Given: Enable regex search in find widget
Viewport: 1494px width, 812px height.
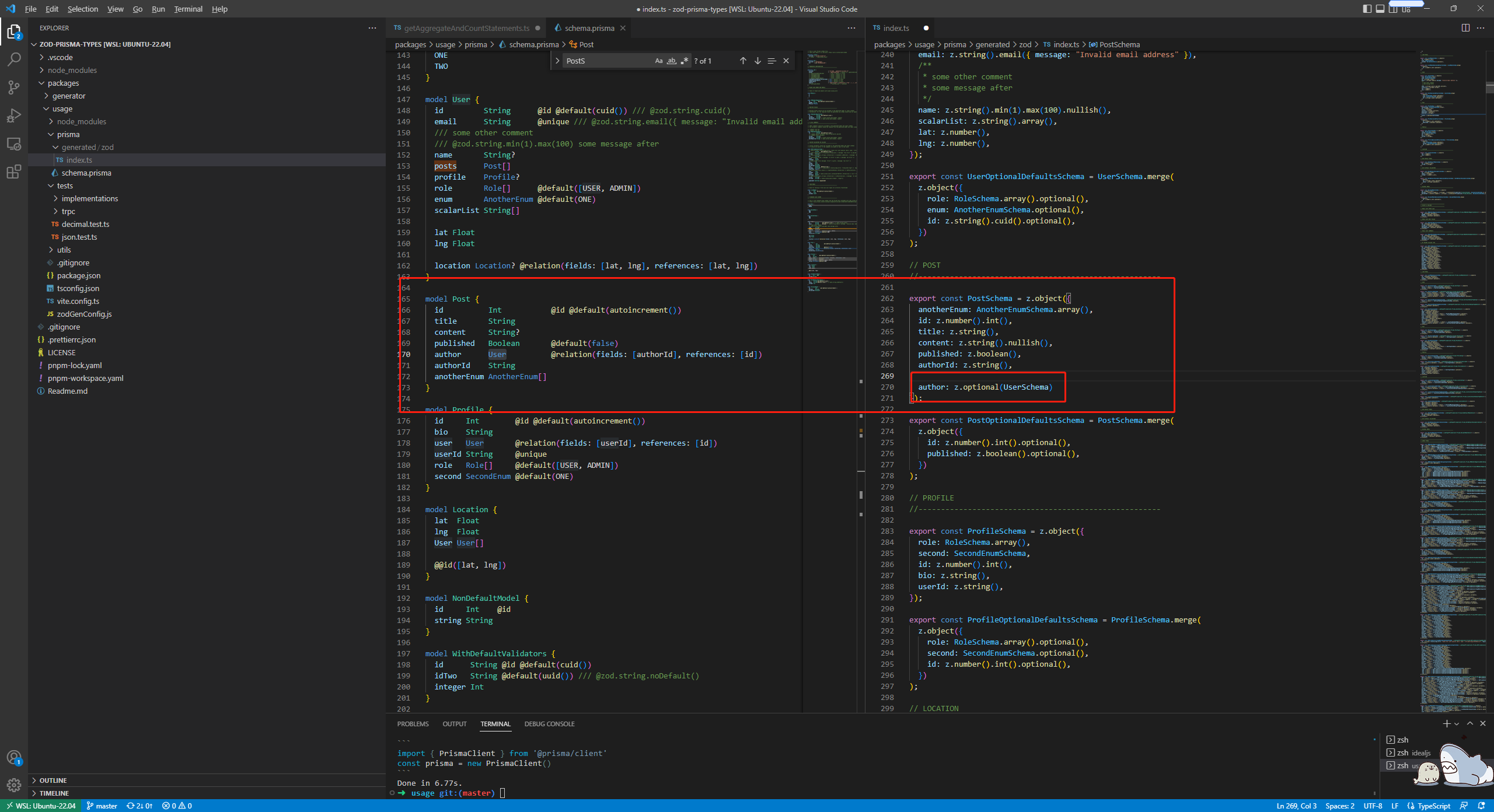Looking at the screenshot, I should click(685, 60).
